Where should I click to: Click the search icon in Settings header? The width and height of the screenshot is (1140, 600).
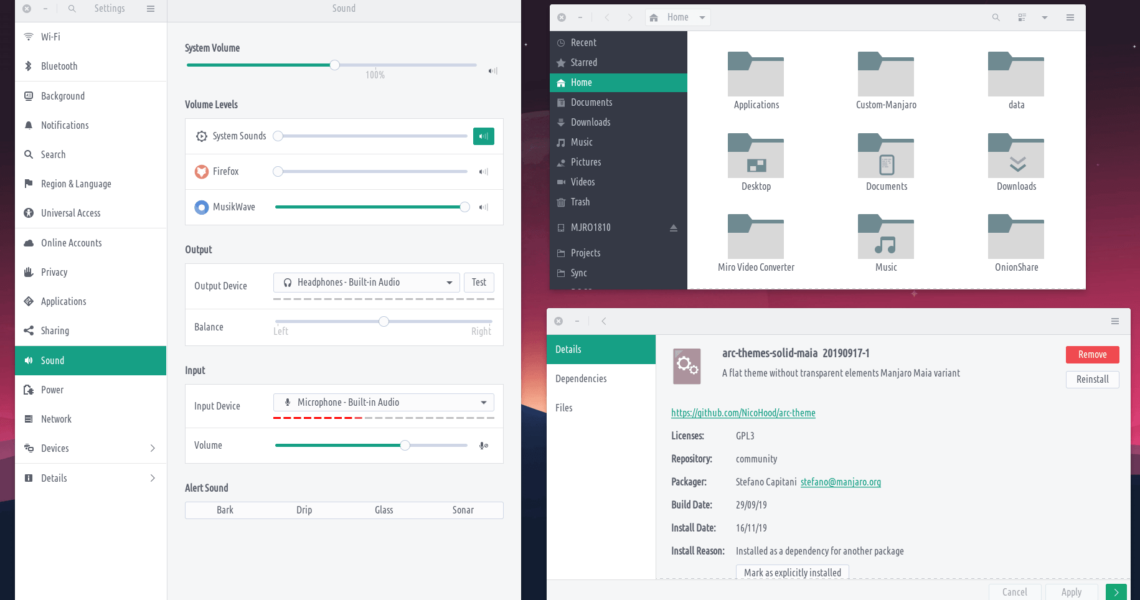73,9
